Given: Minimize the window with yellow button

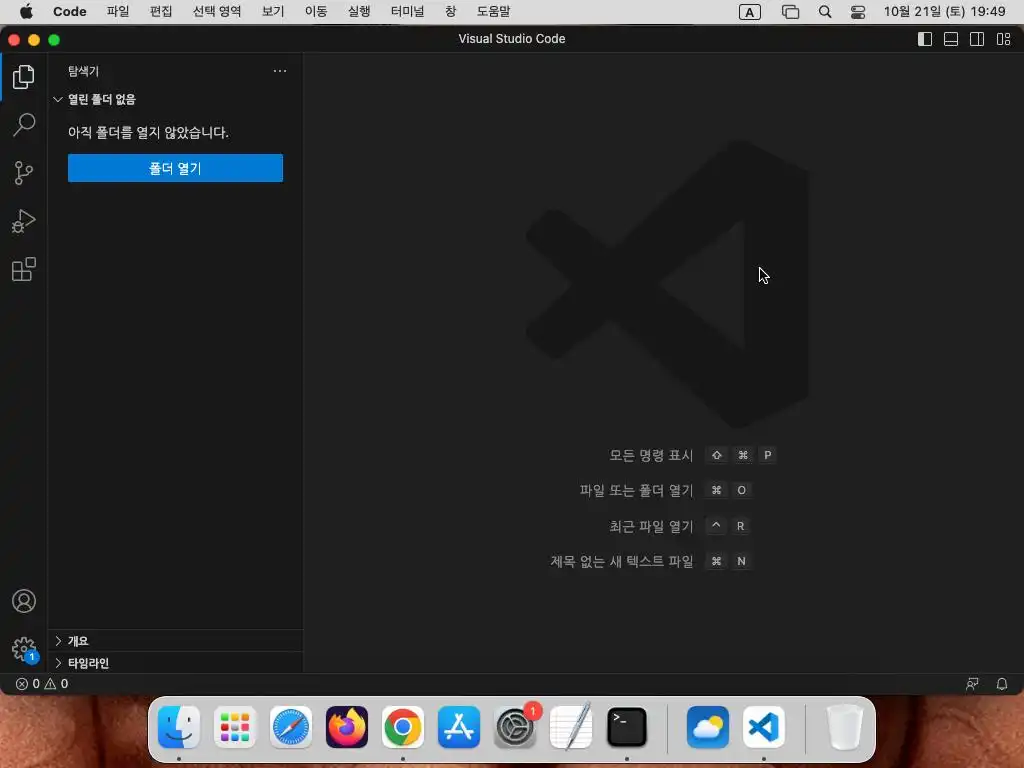Looking at the screenshot, I should pyautogui.click(x=34, y=40).
